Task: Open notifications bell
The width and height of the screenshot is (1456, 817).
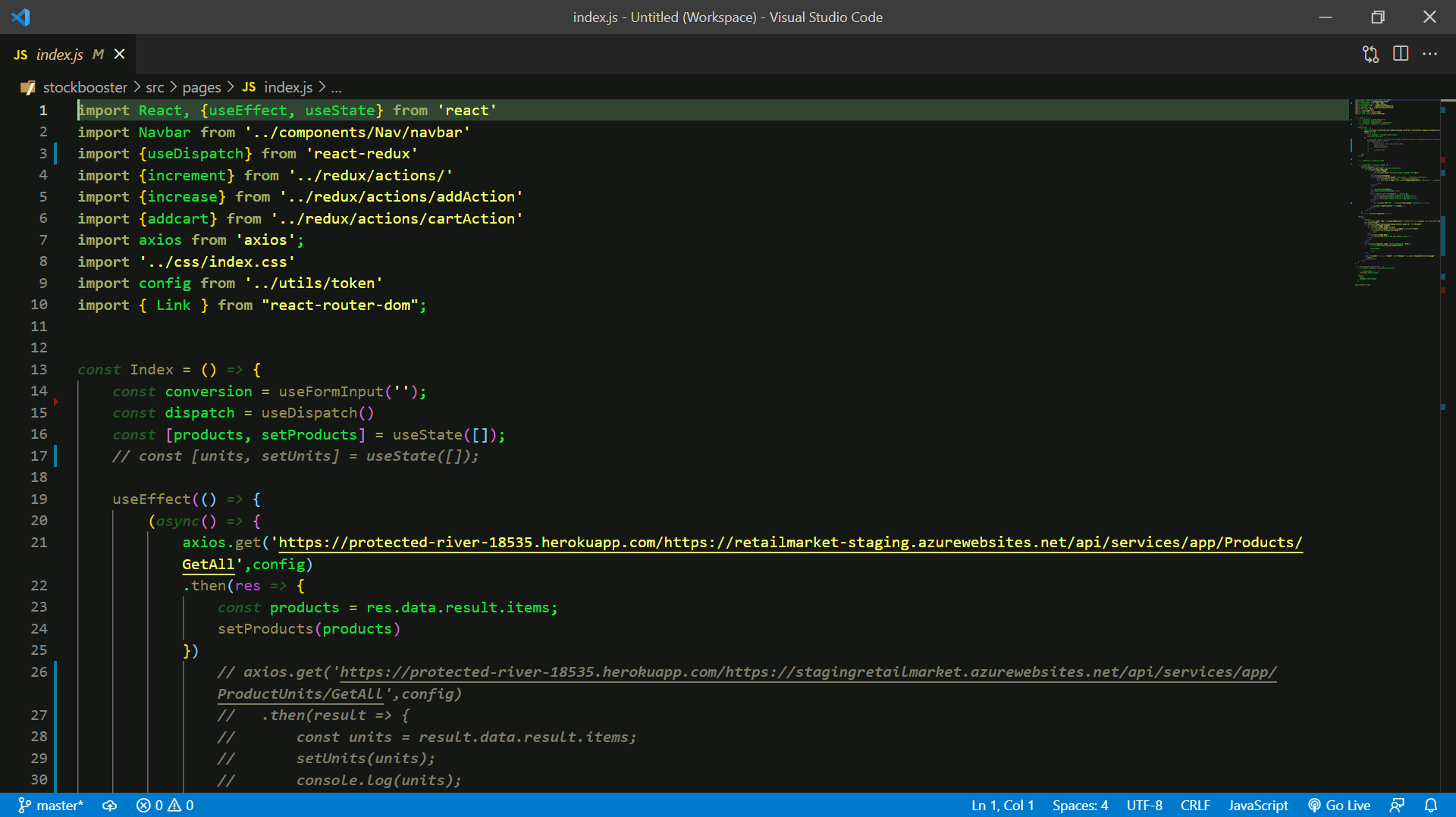Action: coord(1431,805)
